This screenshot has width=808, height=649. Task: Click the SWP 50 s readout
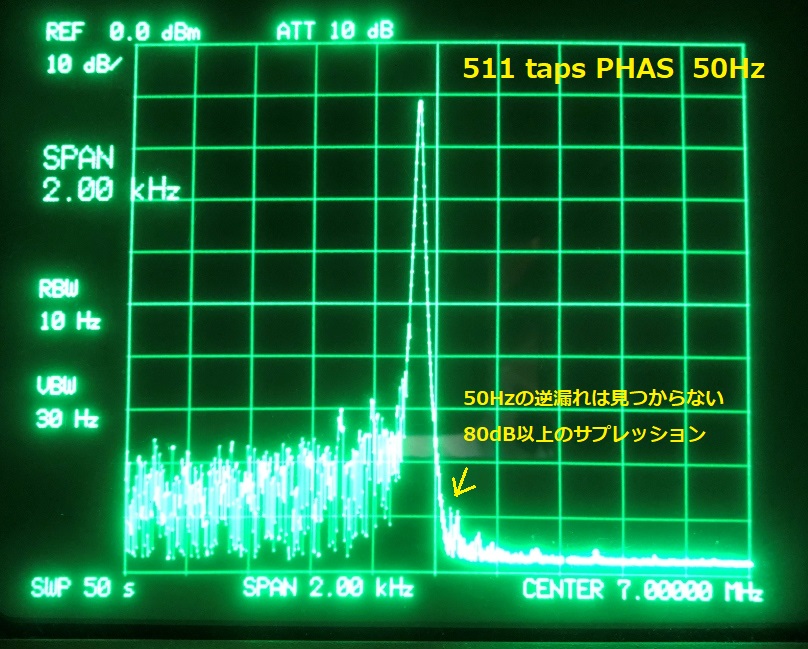tap(83, 588)
